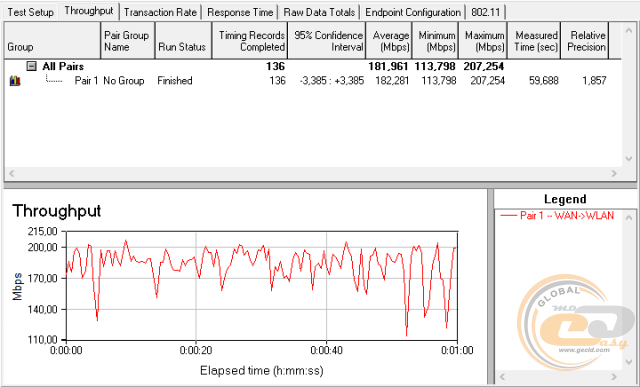Click Legend panel scroll left arrow

tap(503, 376)
